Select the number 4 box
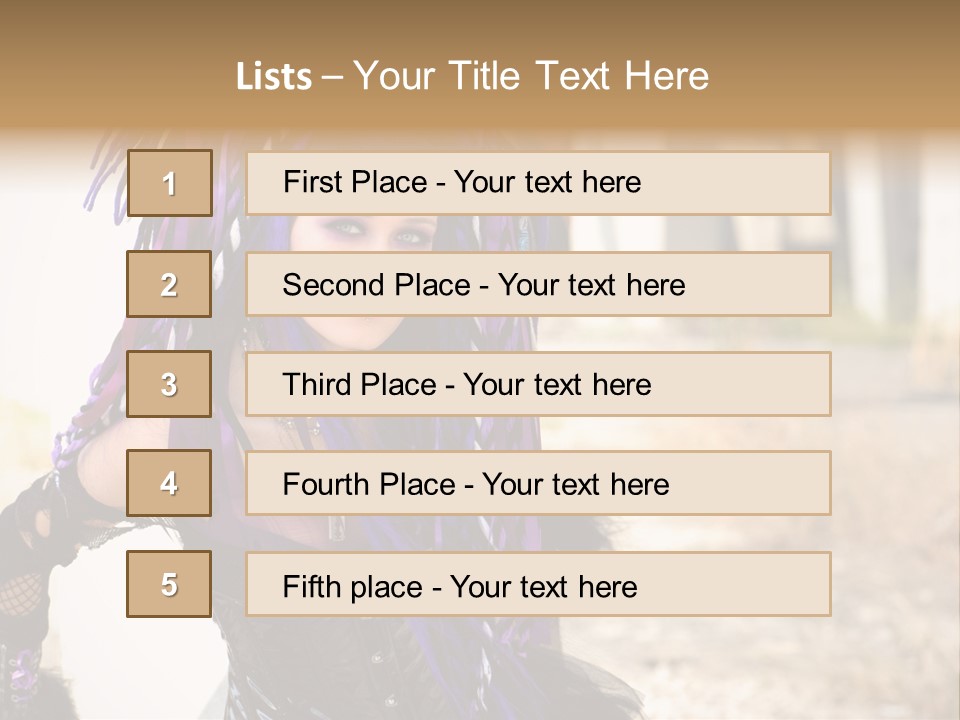Viewport: 960px width, 720px height. point(169,484)
